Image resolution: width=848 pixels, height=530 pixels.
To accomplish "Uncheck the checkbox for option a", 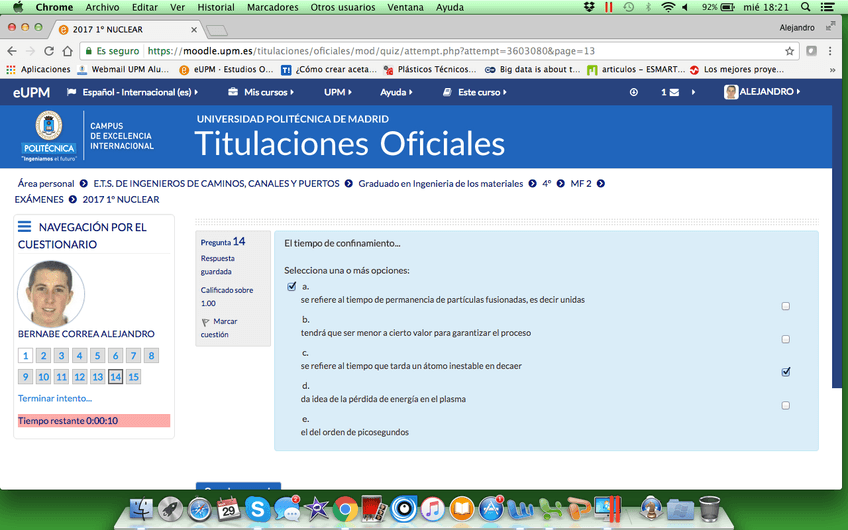I will pyautogui.click(x=292, y=287).
